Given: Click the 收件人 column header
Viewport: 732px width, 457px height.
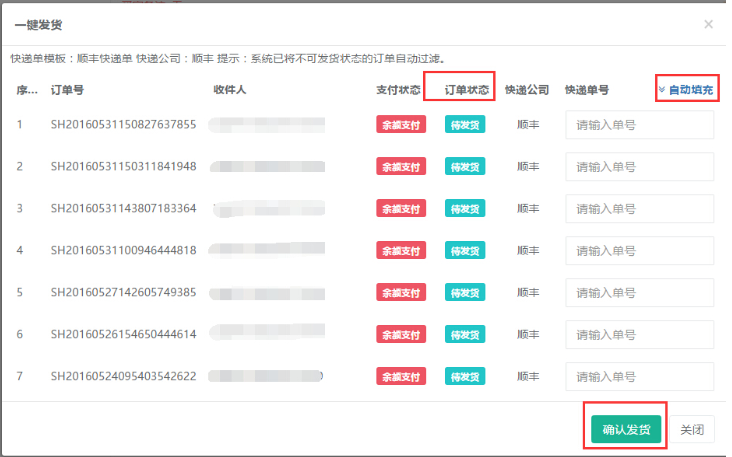Looking at the screenshot, I should coord(230,90).
